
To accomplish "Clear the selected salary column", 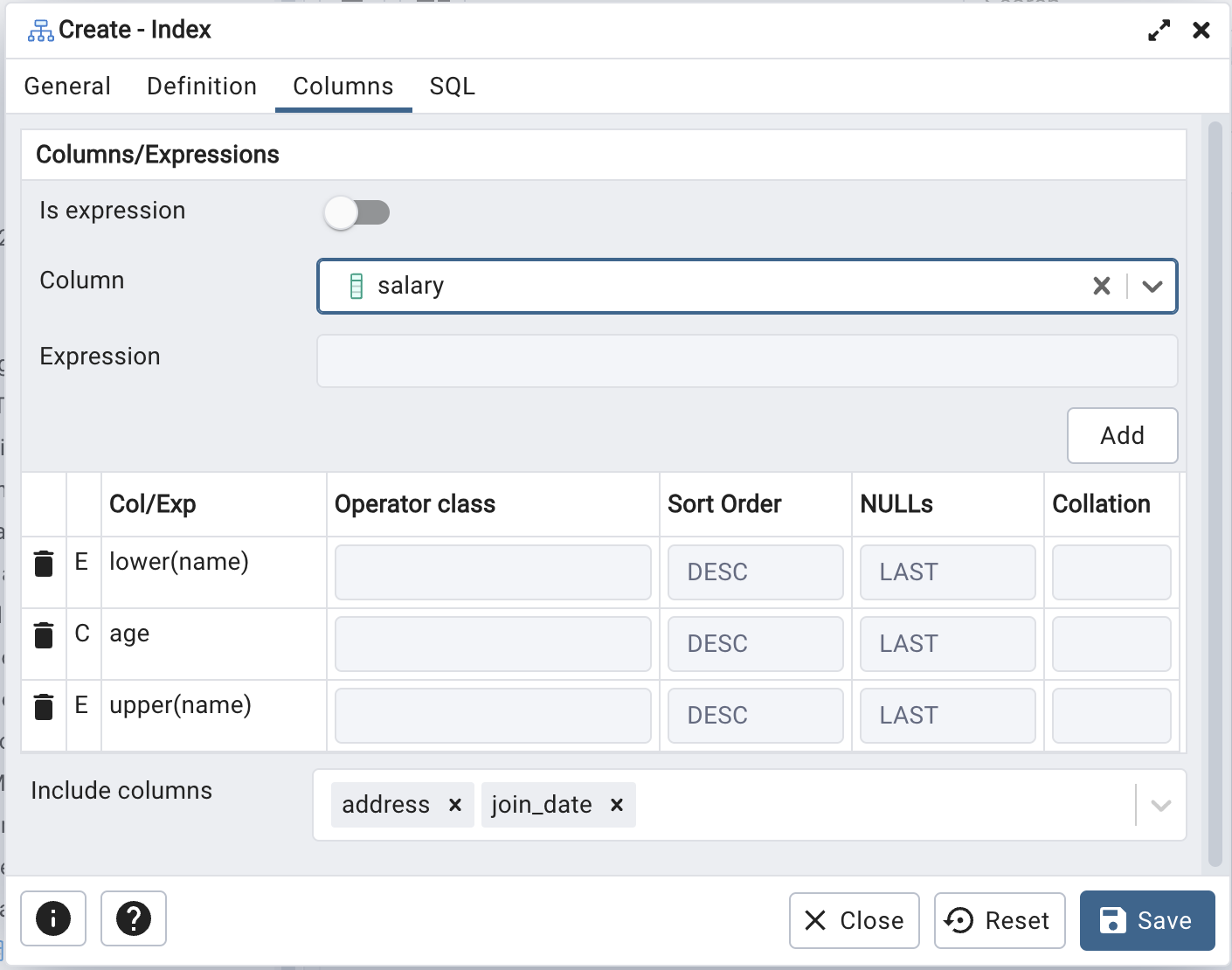I will (x=1101, y=286).
